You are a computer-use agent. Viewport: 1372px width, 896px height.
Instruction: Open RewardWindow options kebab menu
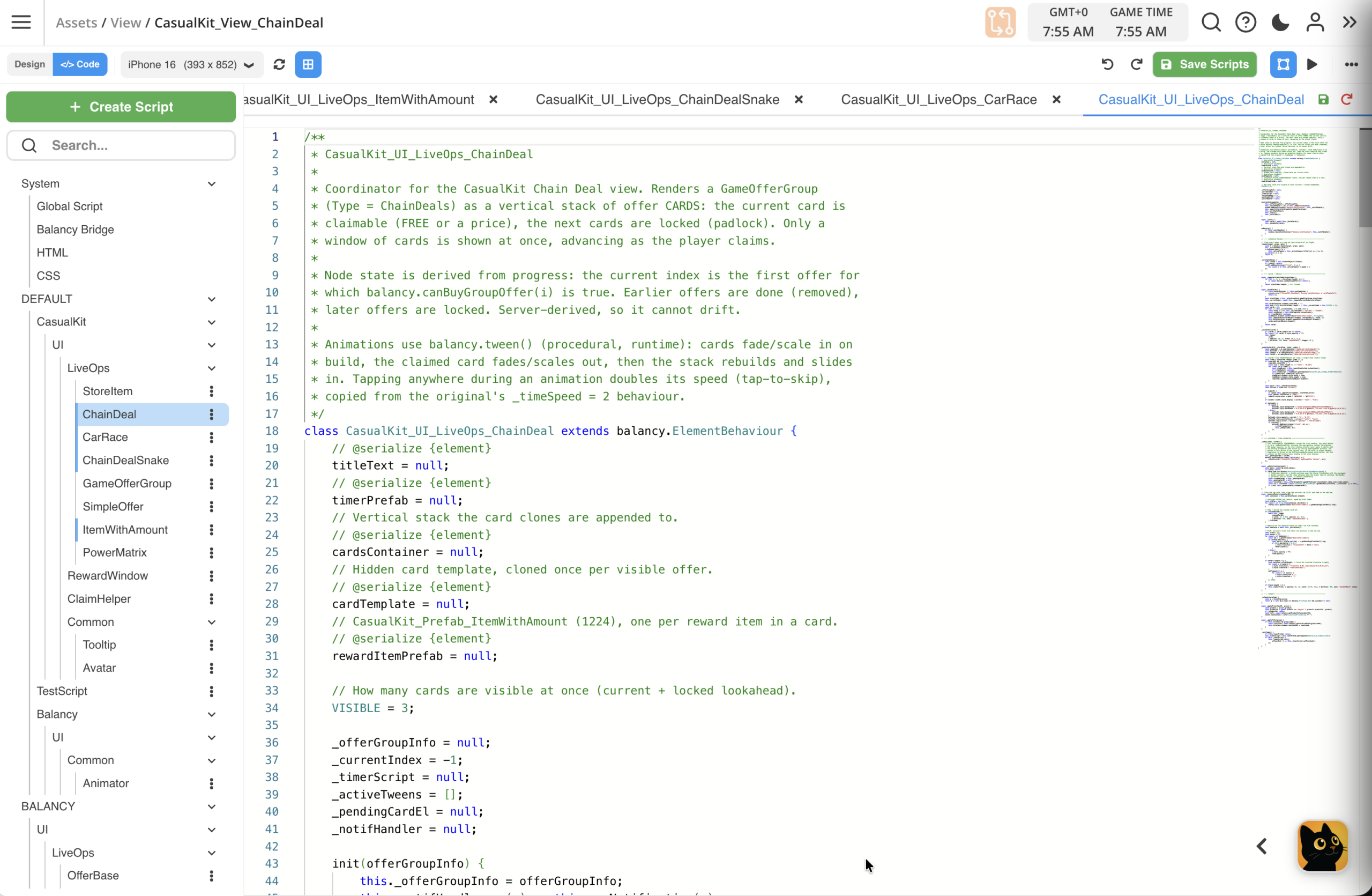pos(212,576)
